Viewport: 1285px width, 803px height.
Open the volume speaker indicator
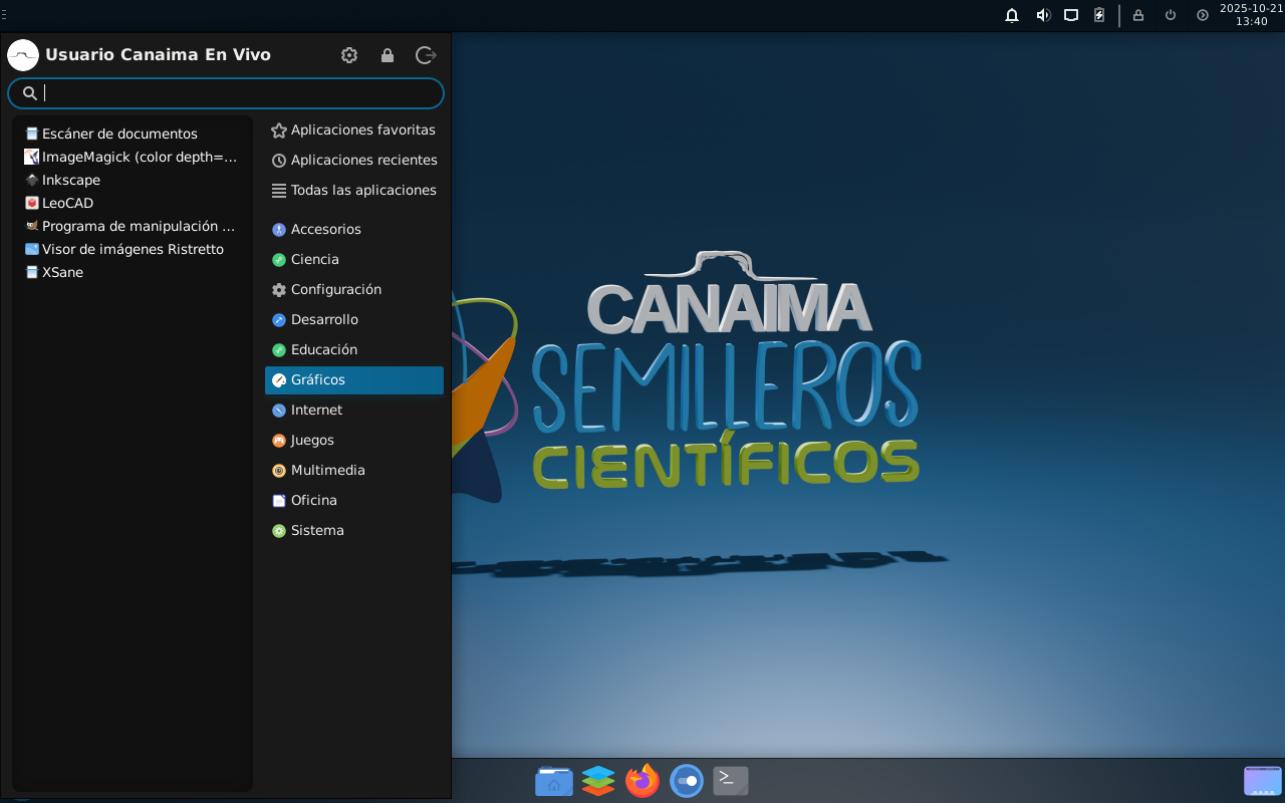[x=1043, y=15]
